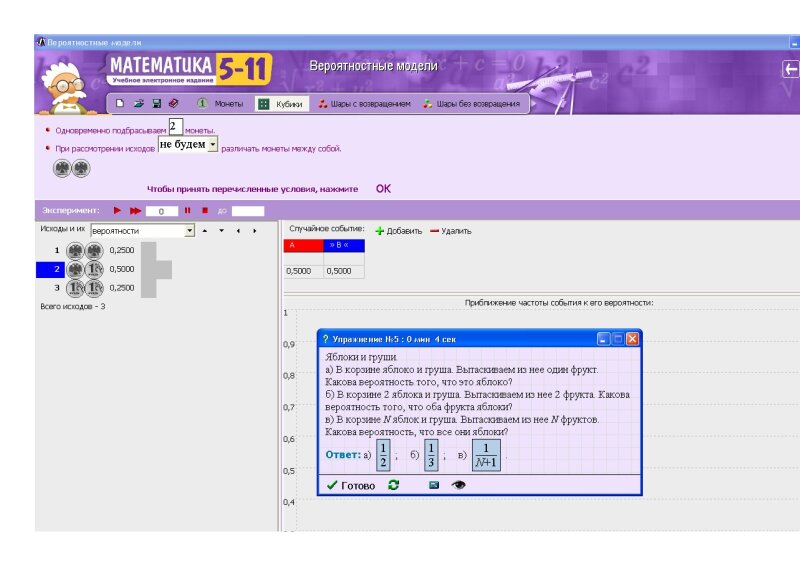Switch to the Кубики tab
This screenshot has width=800, height=566.
click(x=280, y=103)
